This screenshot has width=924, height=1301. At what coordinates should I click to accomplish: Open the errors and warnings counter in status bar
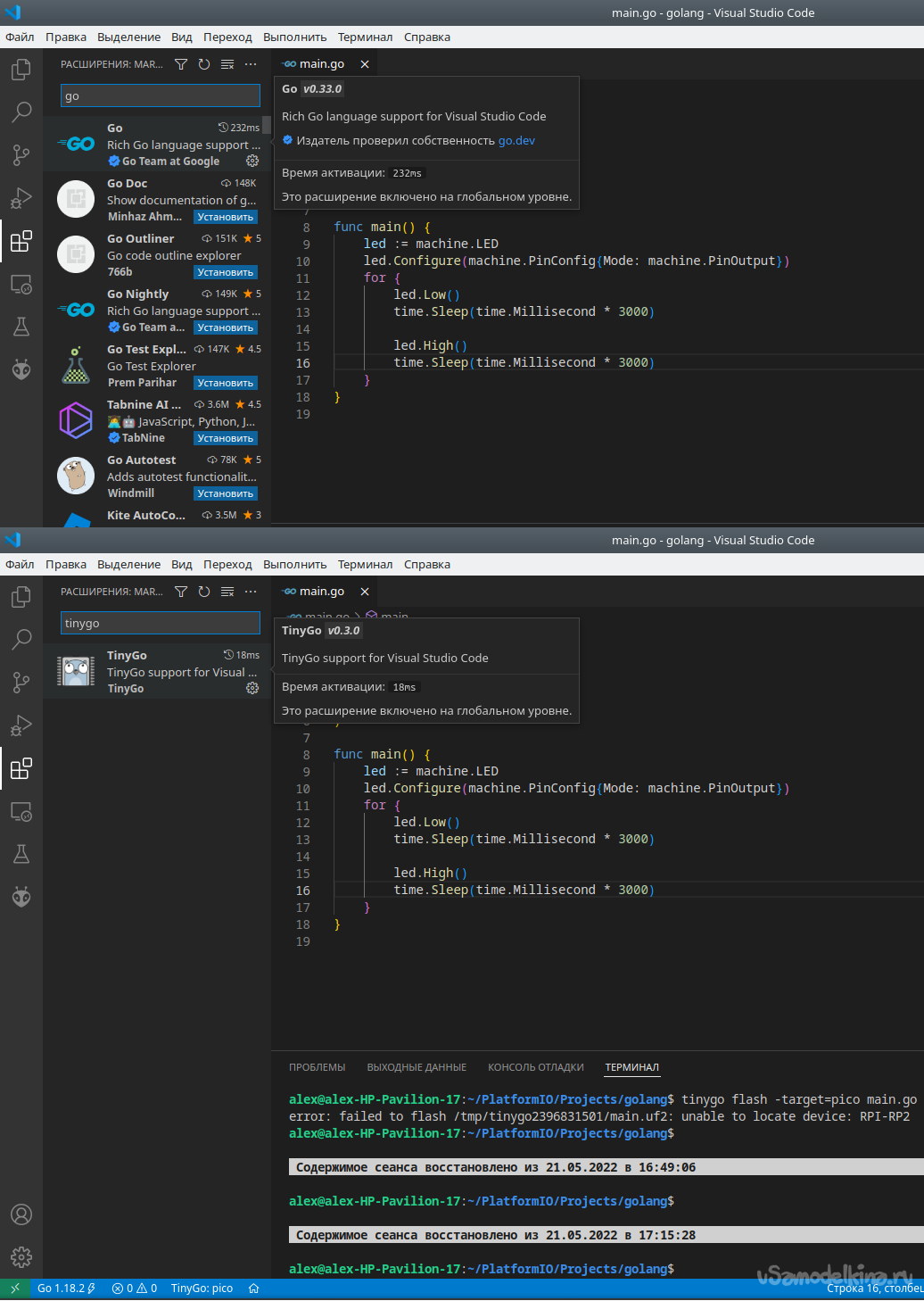135,1289
